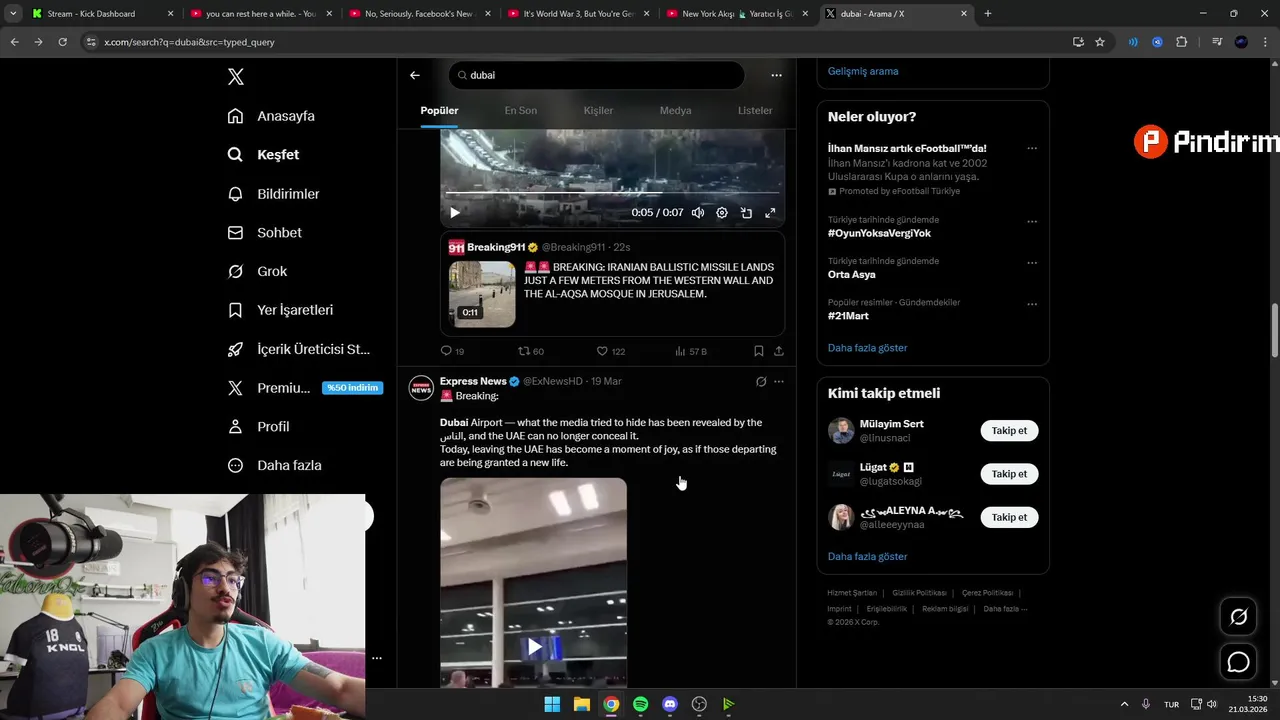
Task: Open the X logo home link
Action: click(235, 77)
